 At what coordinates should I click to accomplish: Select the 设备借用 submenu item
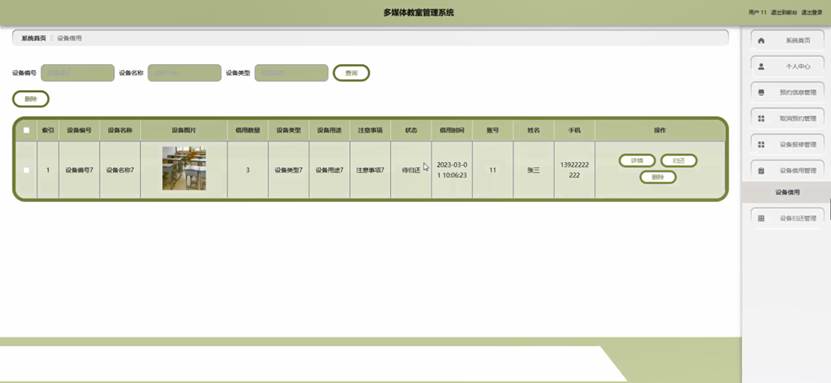[787, 193]
